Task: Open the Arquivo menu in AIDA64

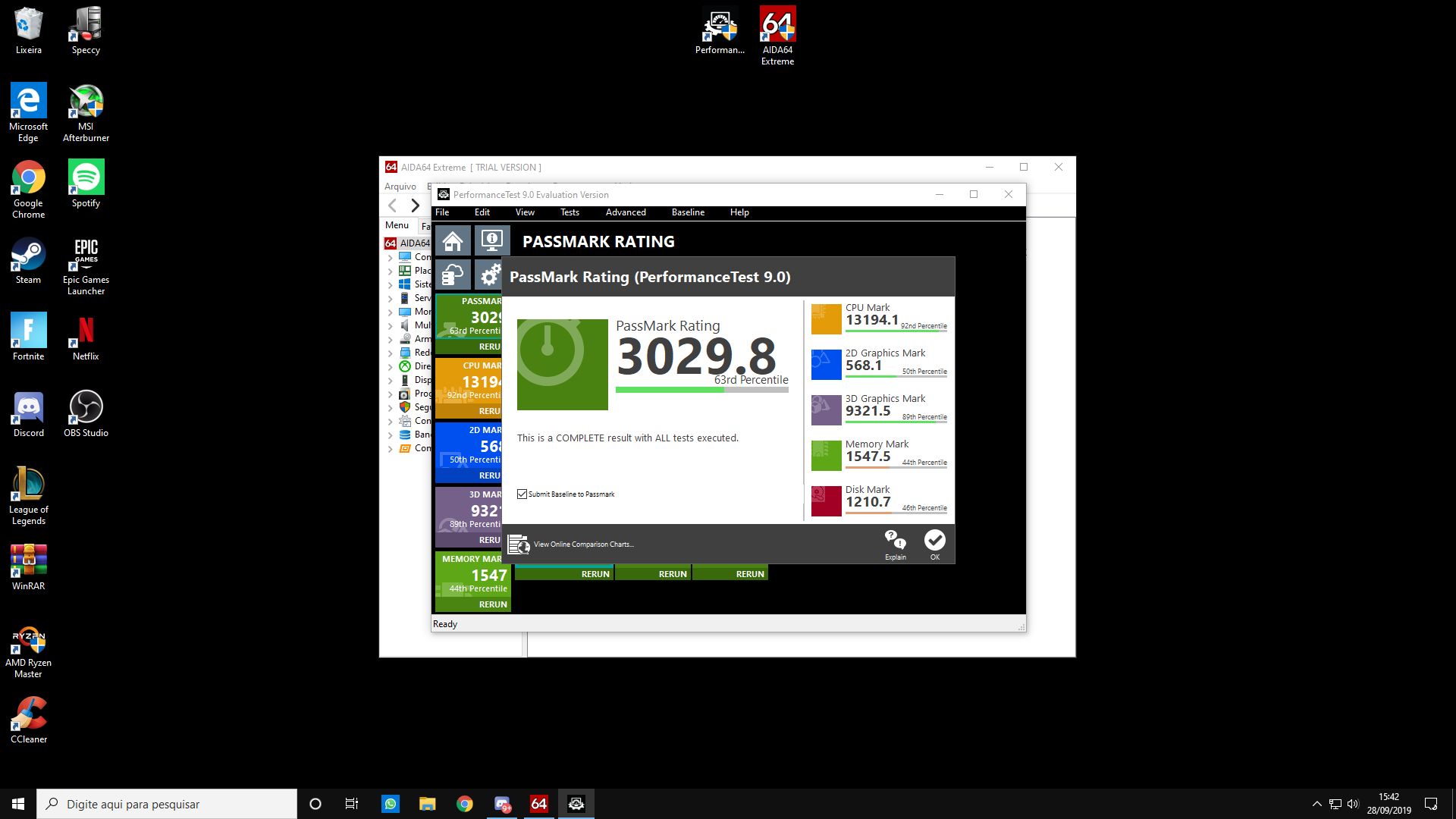Action: [x=400, y=187]
